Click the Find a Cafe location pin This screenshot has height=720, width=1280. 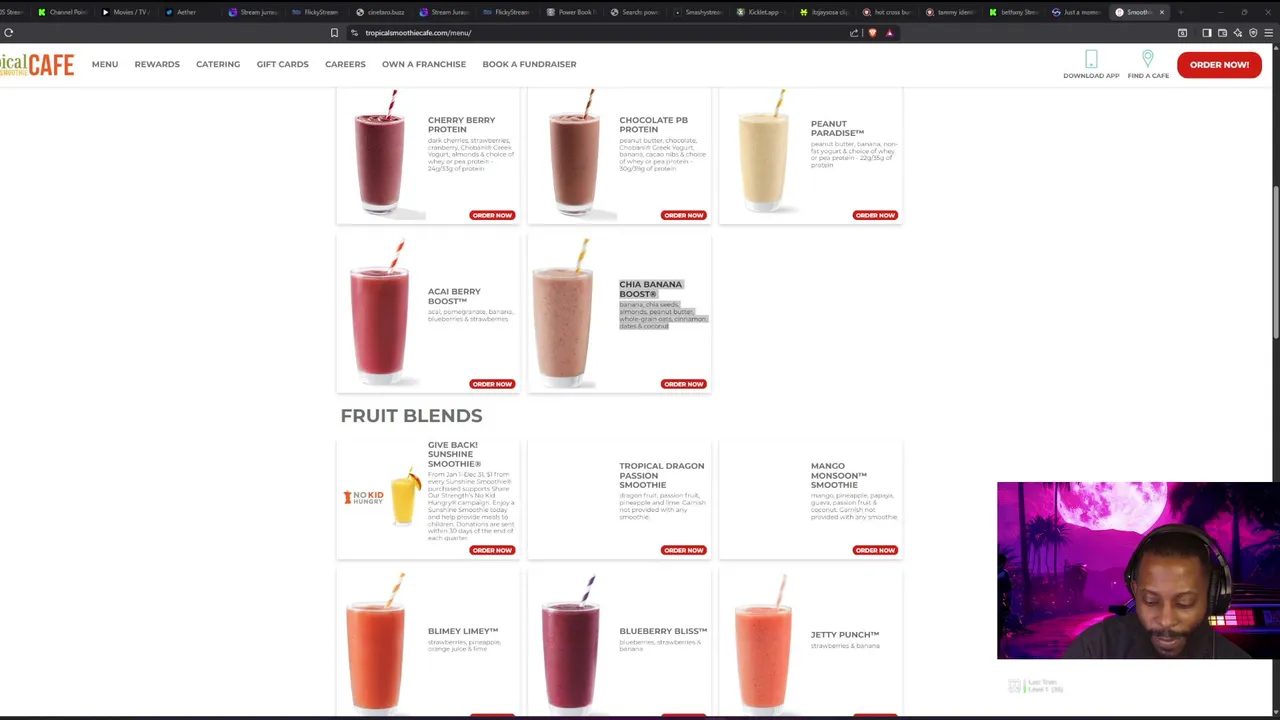1148,59
